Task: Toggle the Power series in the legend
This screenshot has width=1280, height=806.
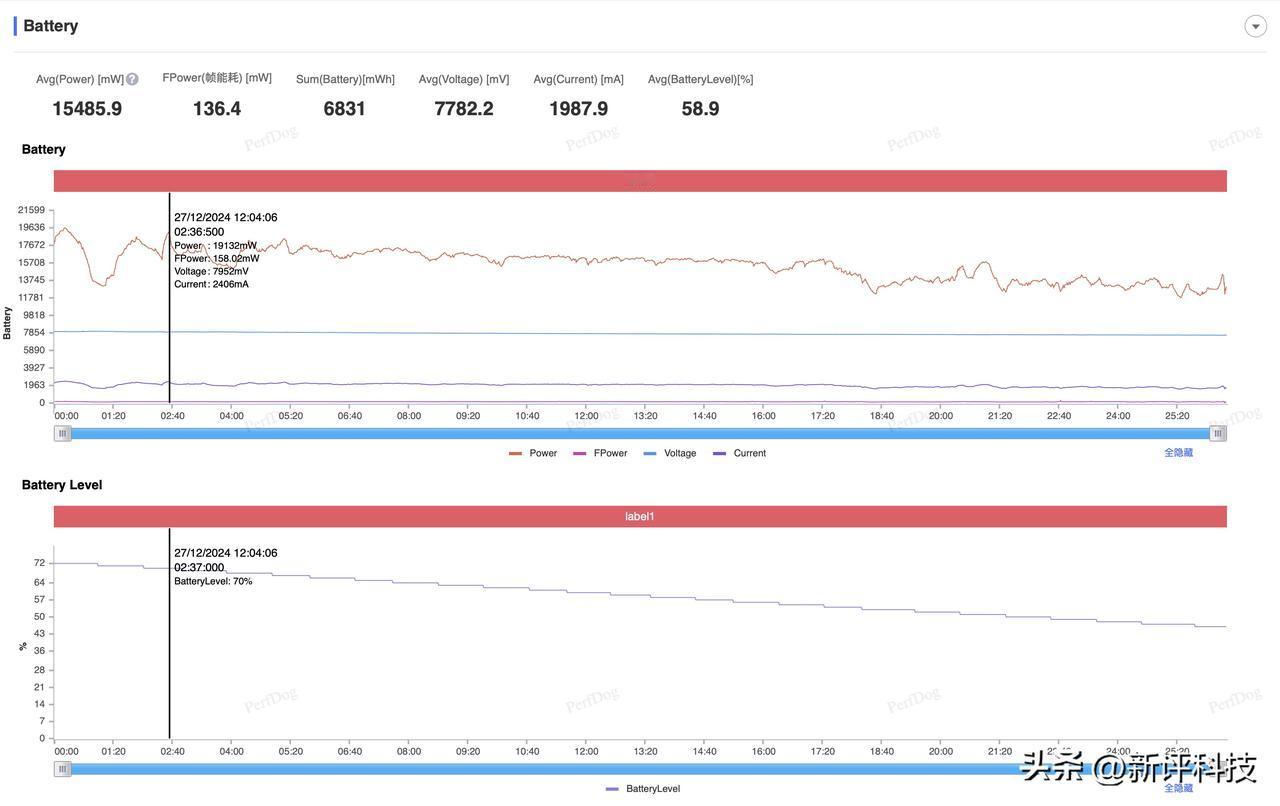Action: pyautogui.click(x=533, y=453)
